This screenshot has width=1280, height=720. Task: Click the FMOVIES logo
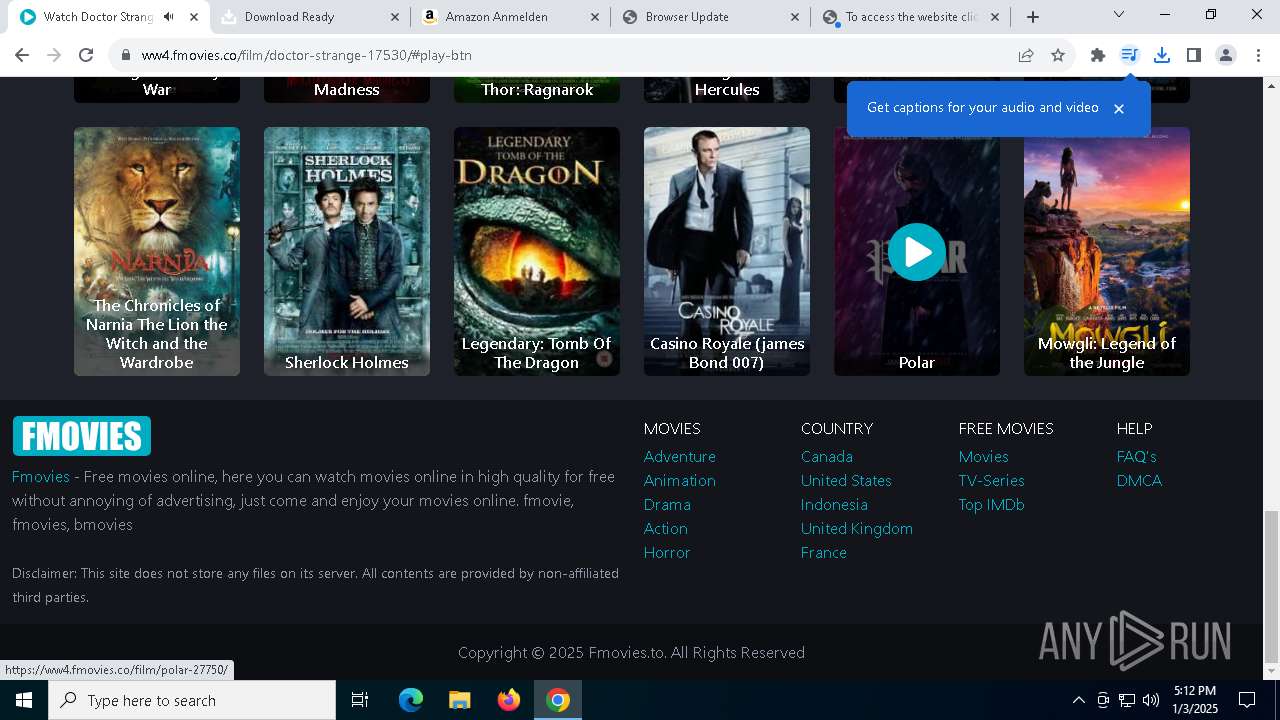(81, 436)
